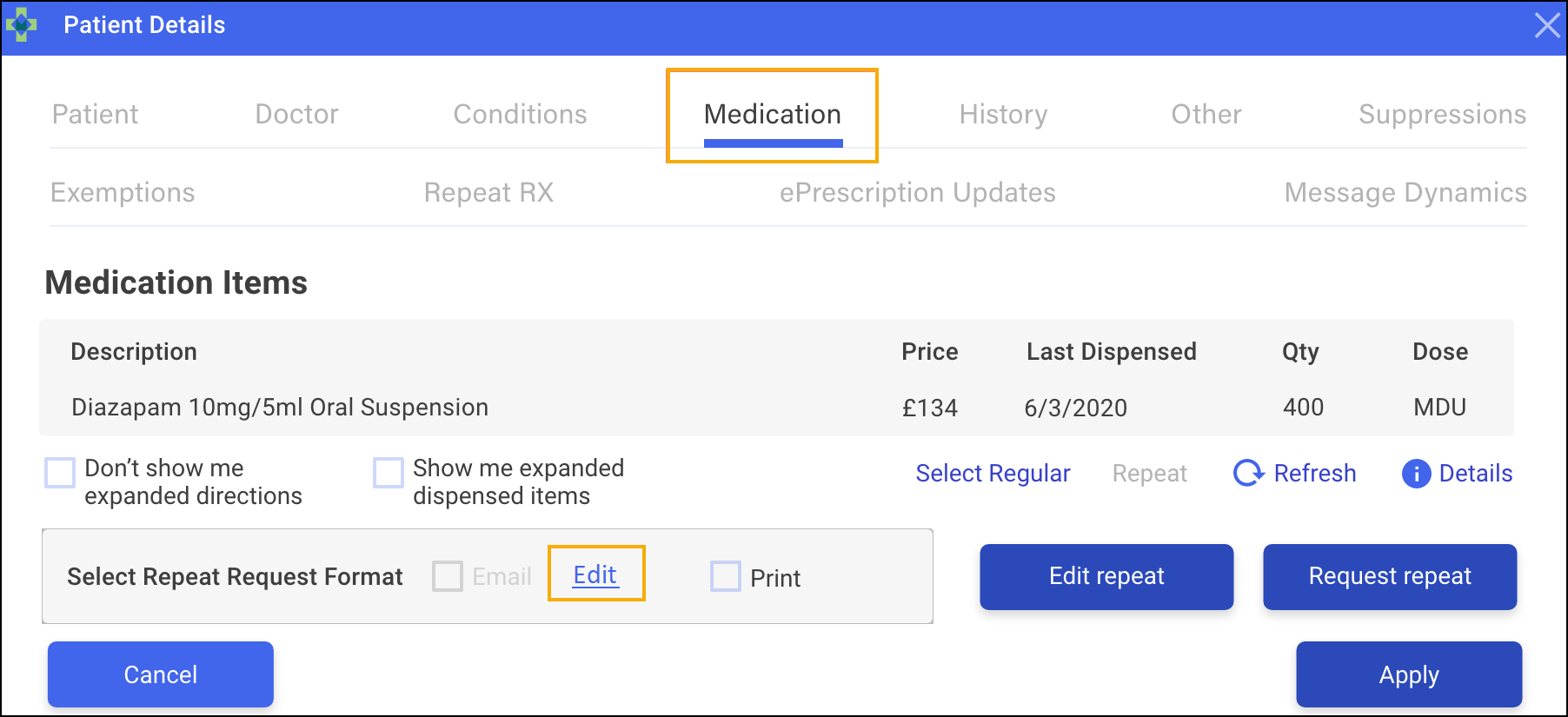Close the Patient Details dialog
The height and width of the screenshot is (717, 1568).
tap(1547, 25)
